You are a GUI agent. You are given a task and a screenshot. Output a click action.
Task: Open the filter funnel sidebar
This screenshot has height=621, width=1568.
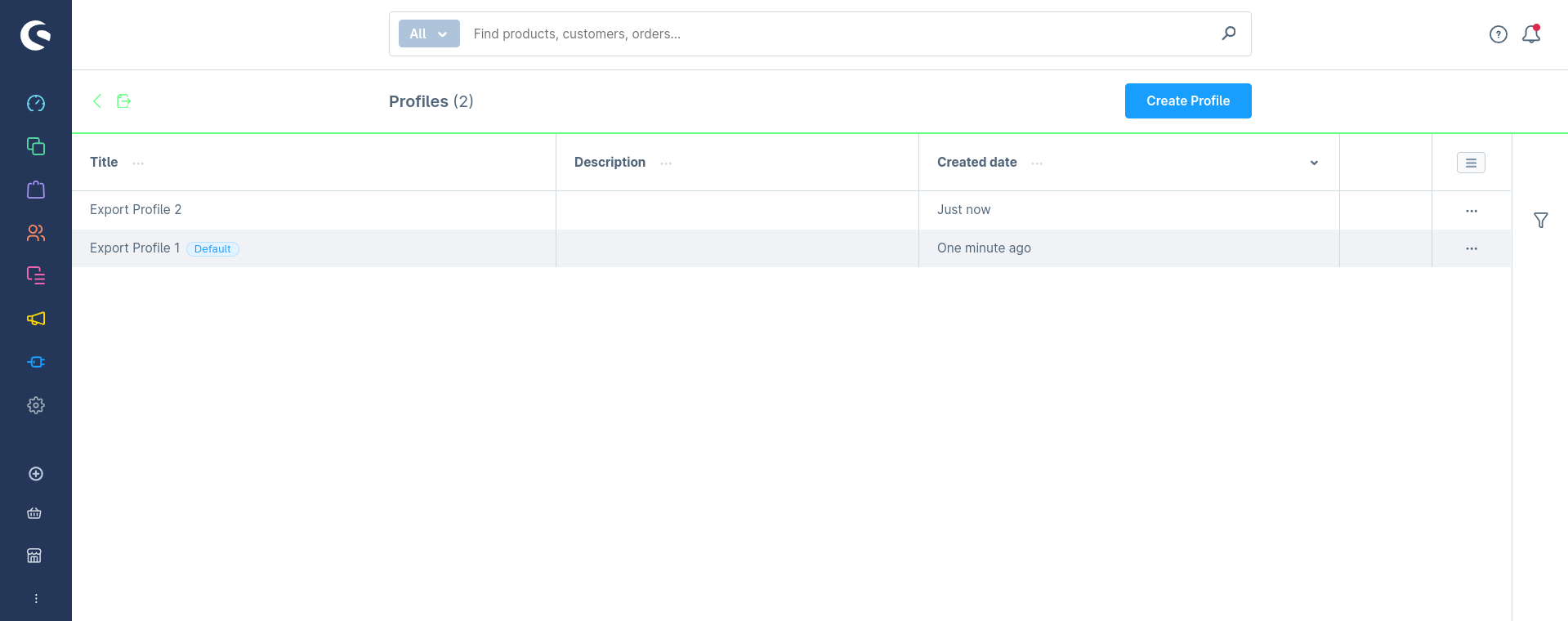pos(1541,221)
